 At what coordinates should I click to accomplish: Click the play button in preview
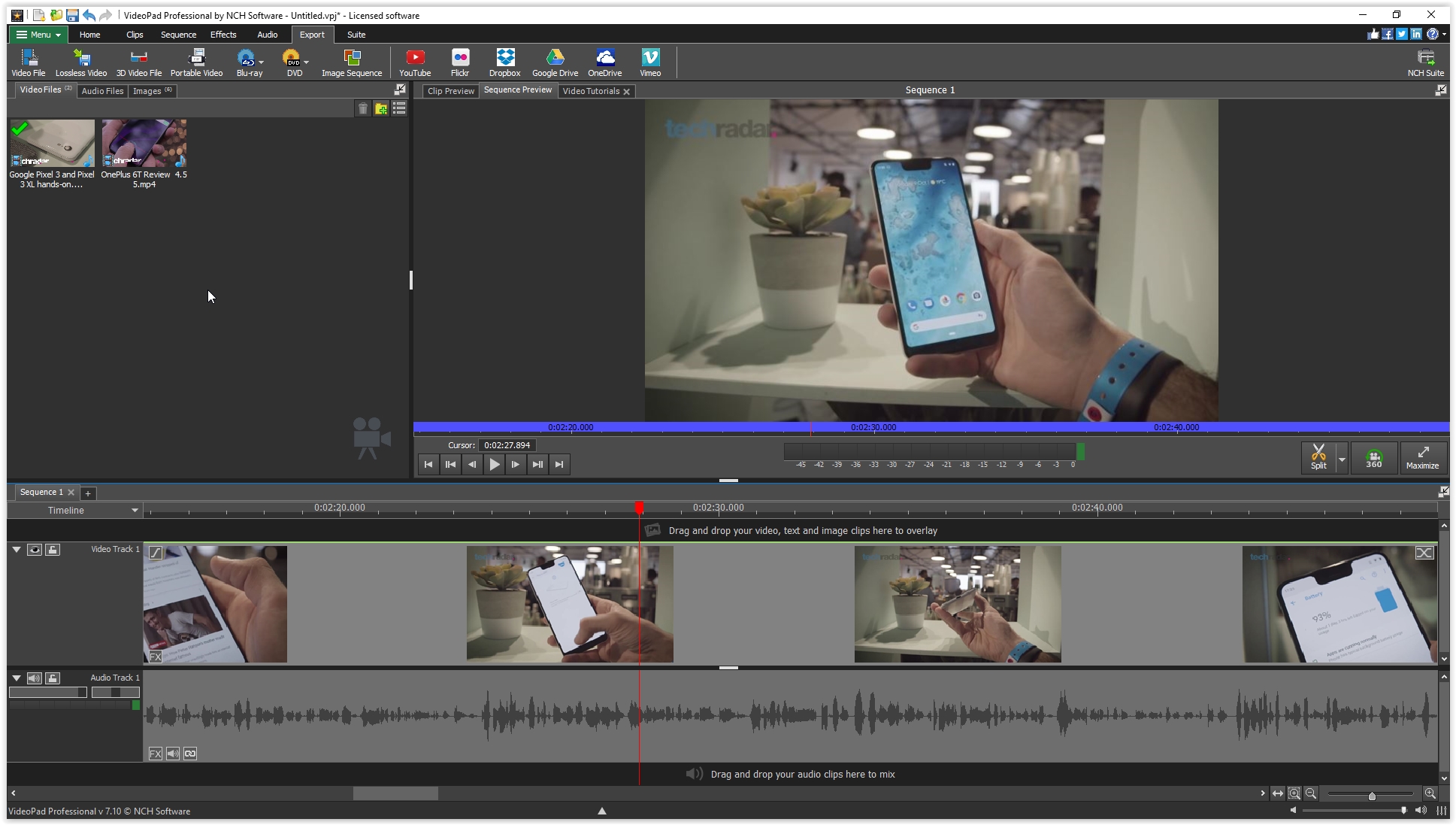click(x=493, y=464)
